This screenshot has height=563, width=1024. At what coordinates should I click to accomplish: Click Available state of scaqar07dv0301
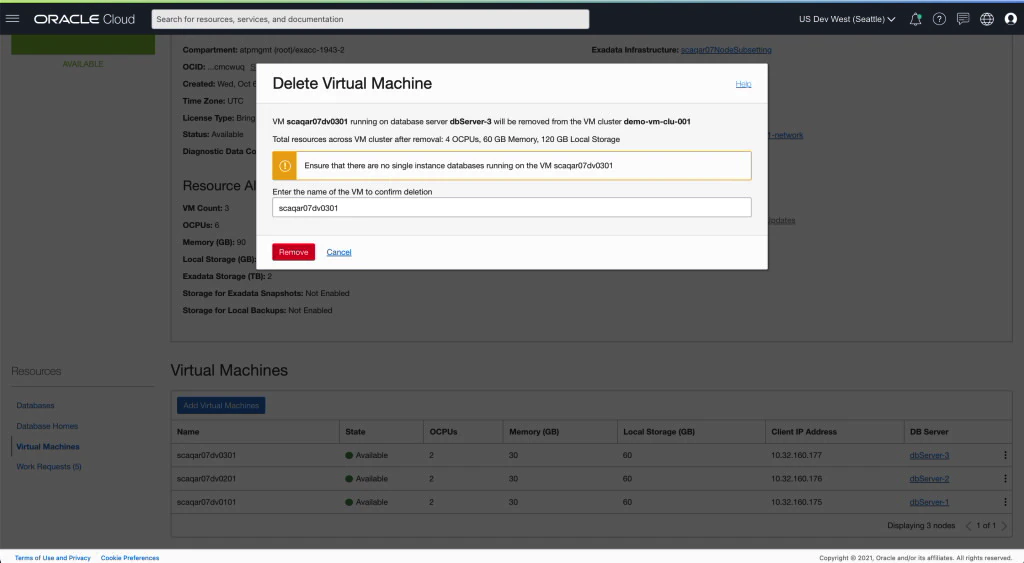pyautogui.click(x=366, y=455)
